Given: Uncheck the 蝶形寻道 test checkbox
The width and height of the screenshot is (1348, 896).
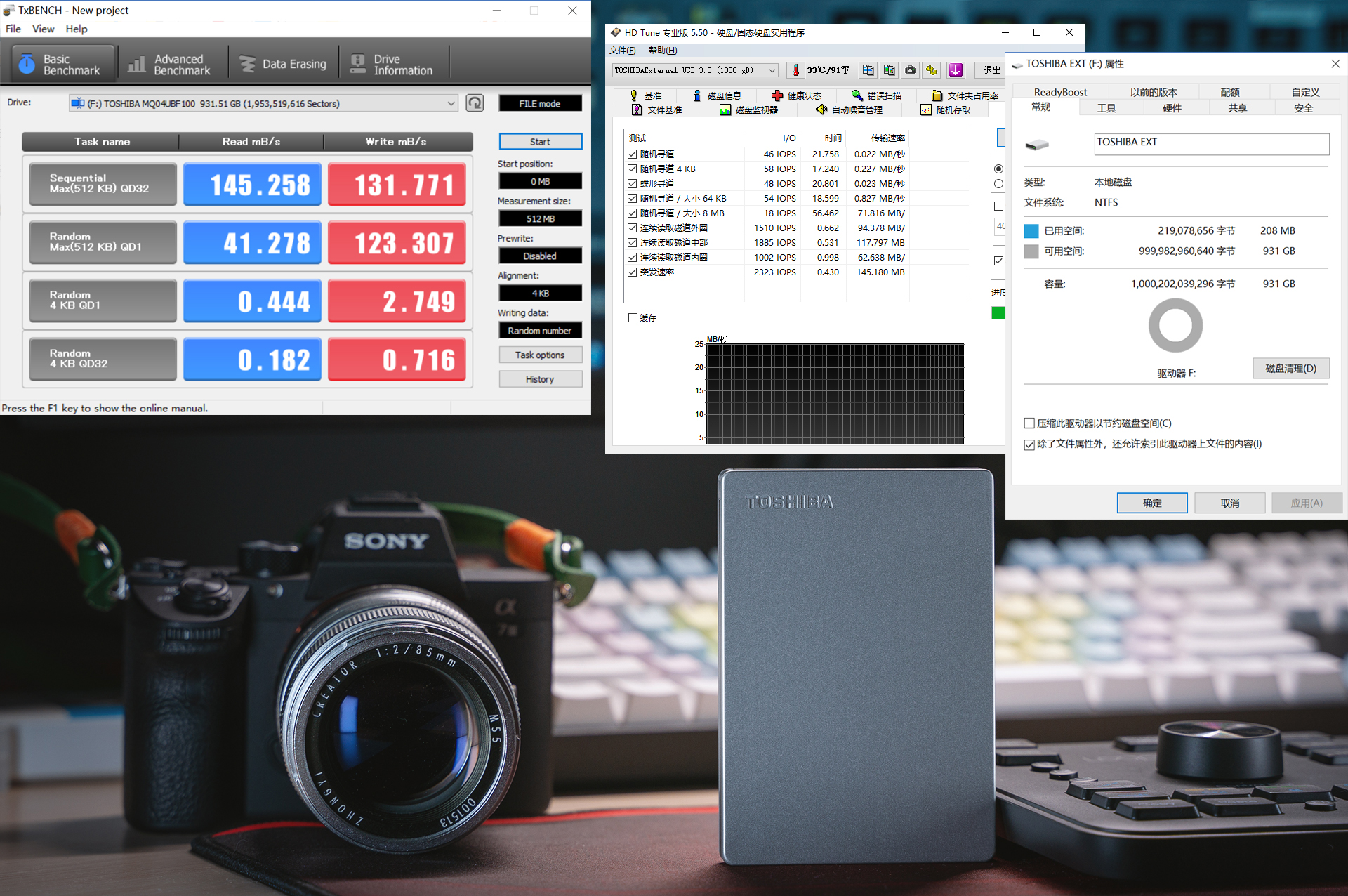Looking at the screenshot, I should pyautogui.click(x=632, y=184).
